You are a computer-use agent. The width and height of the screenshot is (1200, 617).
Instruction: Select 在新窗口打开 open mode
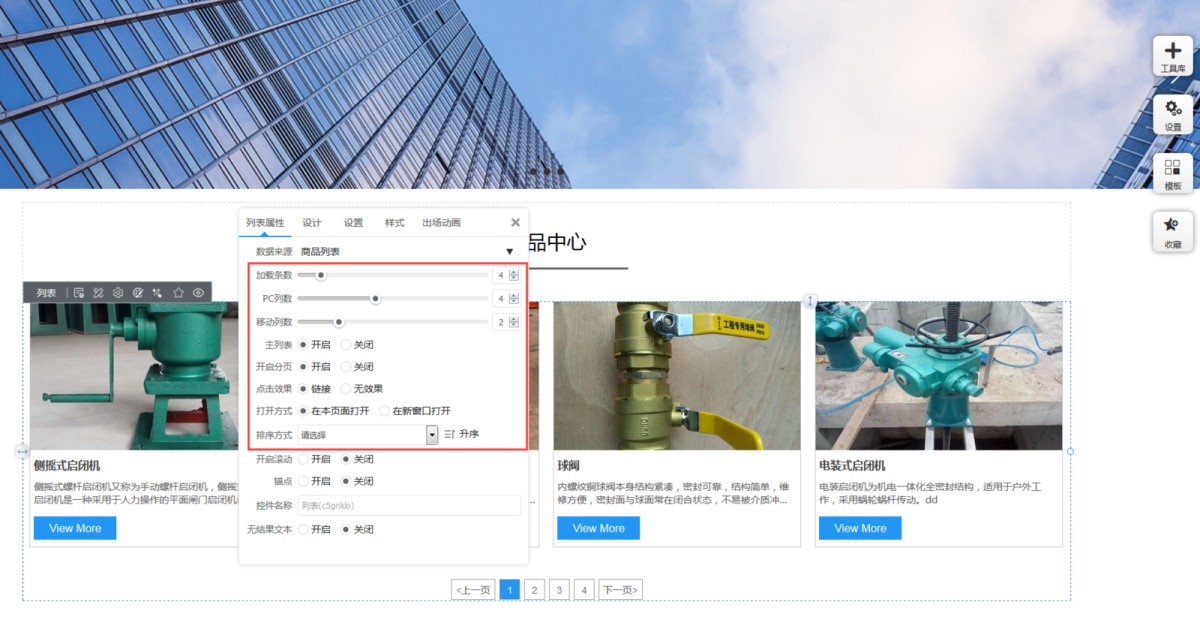coord(385,411)
